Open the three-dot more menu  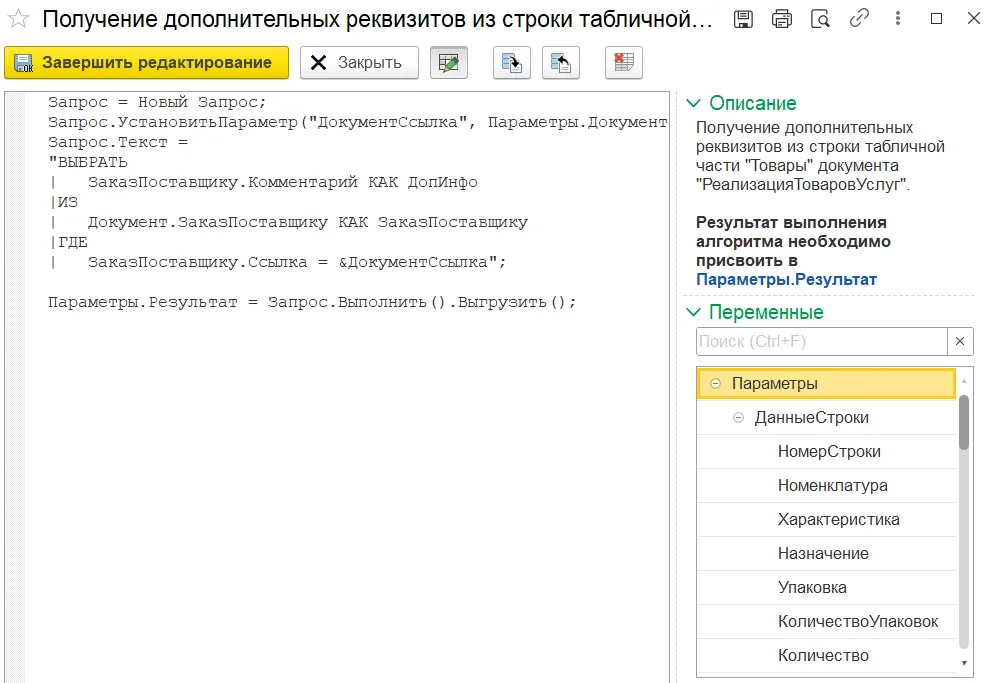pos(897,19)
